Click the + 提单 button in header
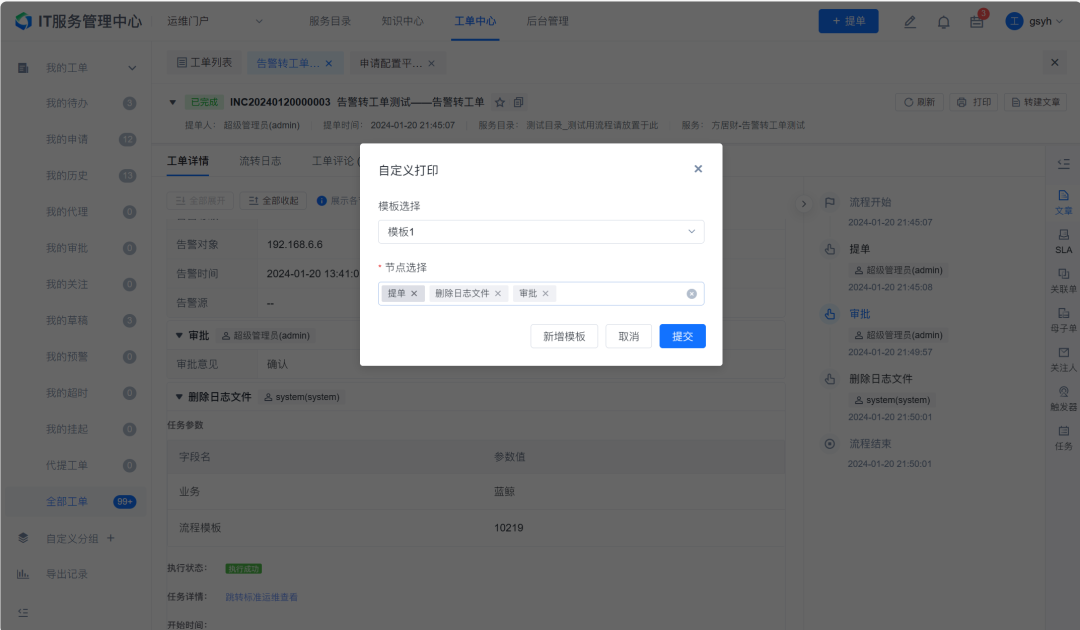1080x630 pixels. tap(848, 21)
